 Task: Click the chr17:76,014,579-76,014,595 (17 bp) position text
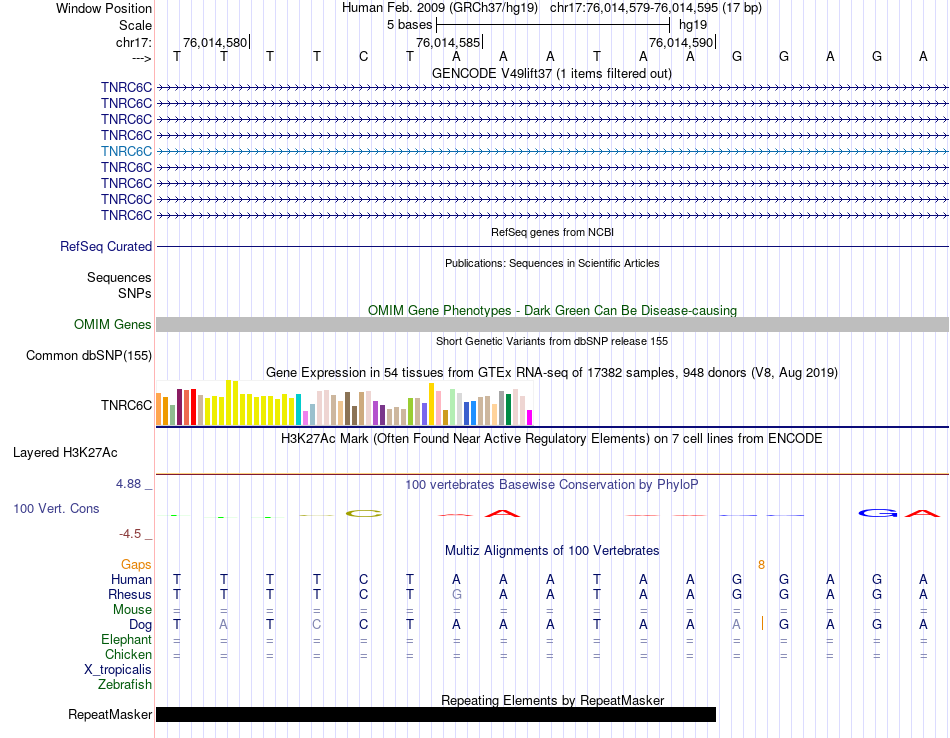[x=656, y=8]
